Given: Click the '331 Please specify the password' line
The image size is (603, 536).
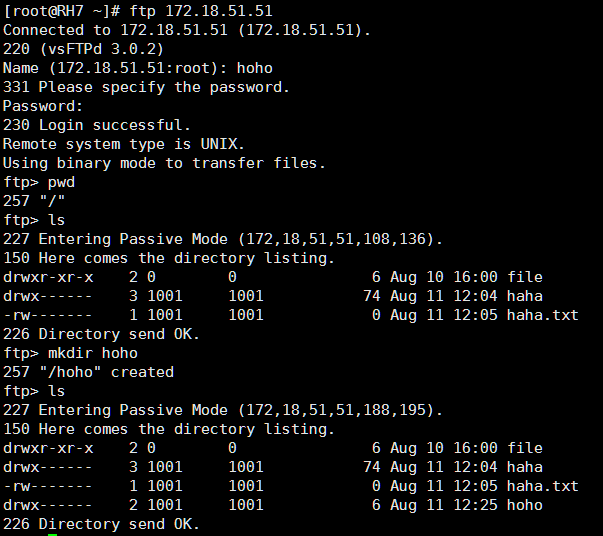Looking at the screenshot, I should (x=146, y=87).
